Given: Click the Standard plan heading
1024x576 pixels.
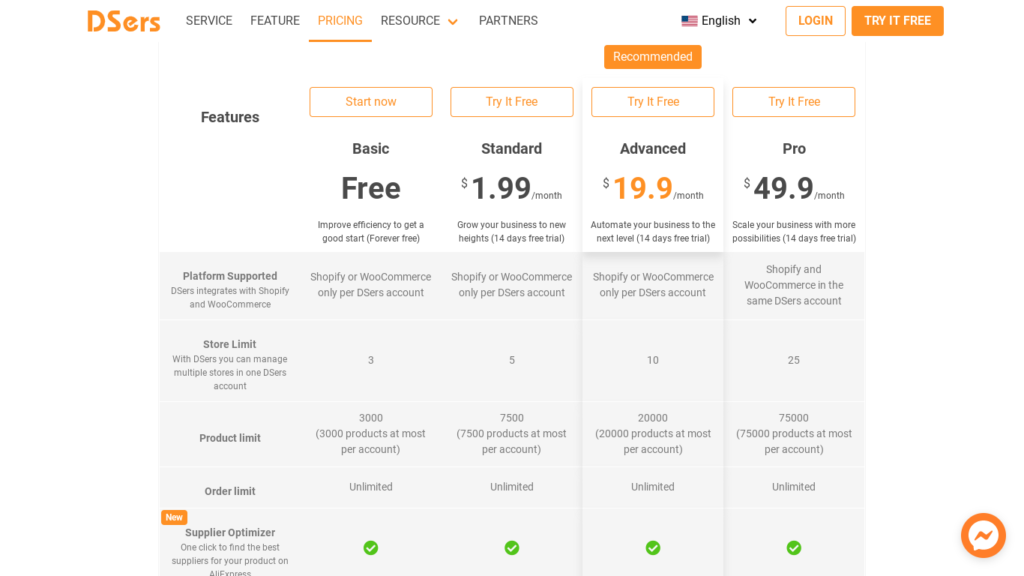Looking at the screenshot, I should (511, 149).
